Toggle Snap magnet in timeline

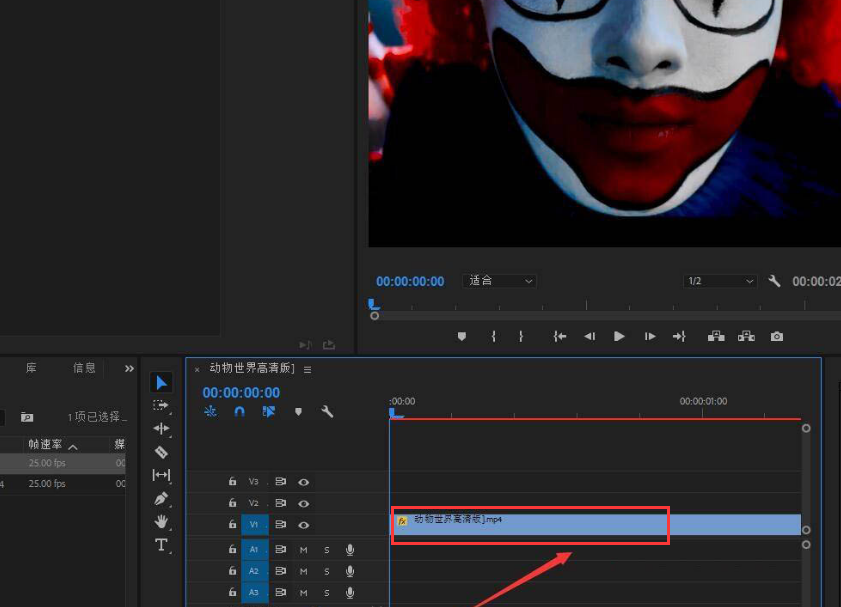point(239,411)
